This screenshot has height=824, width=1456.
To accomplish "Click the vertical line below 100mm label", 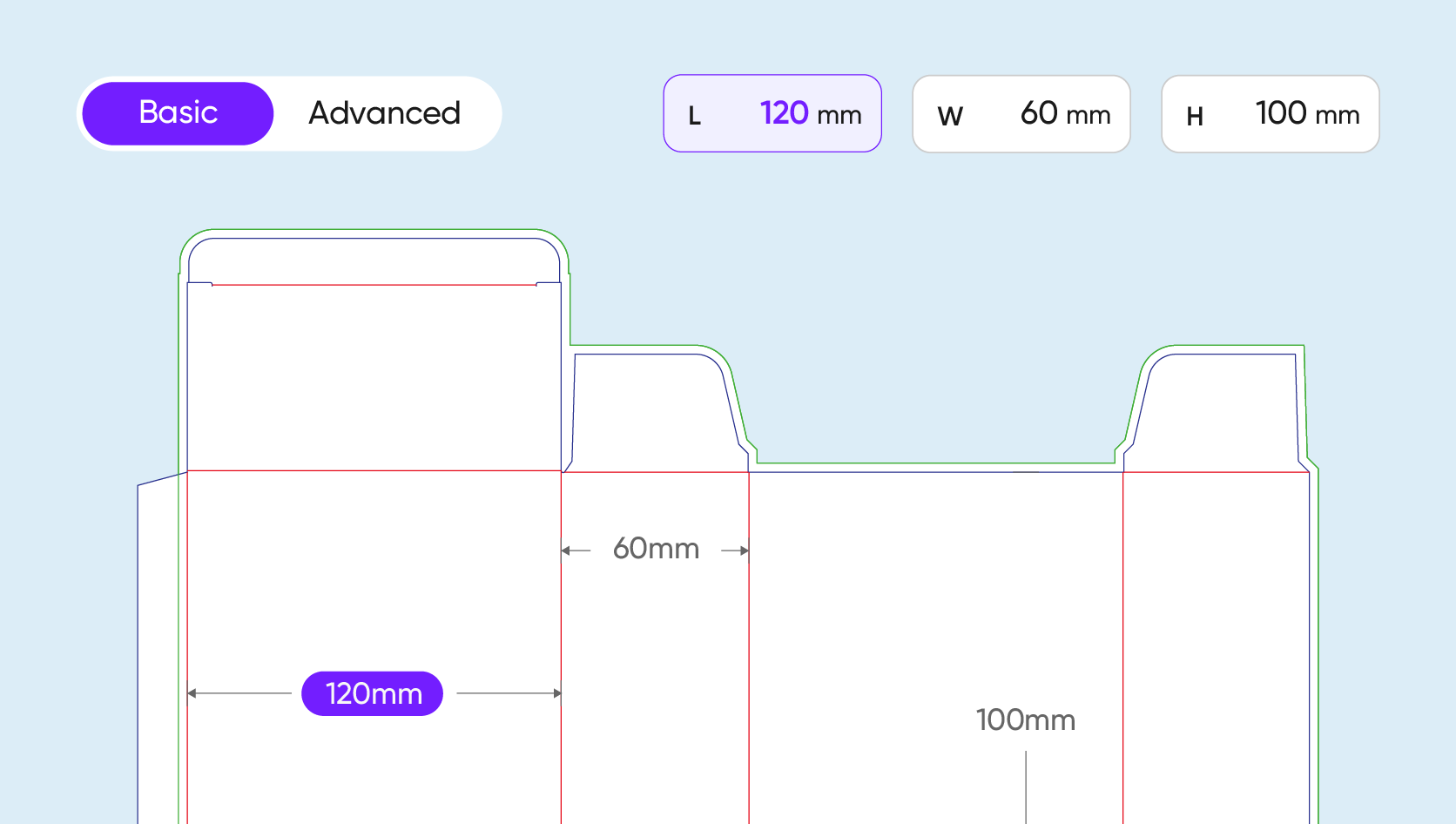I will [1026, 787].
